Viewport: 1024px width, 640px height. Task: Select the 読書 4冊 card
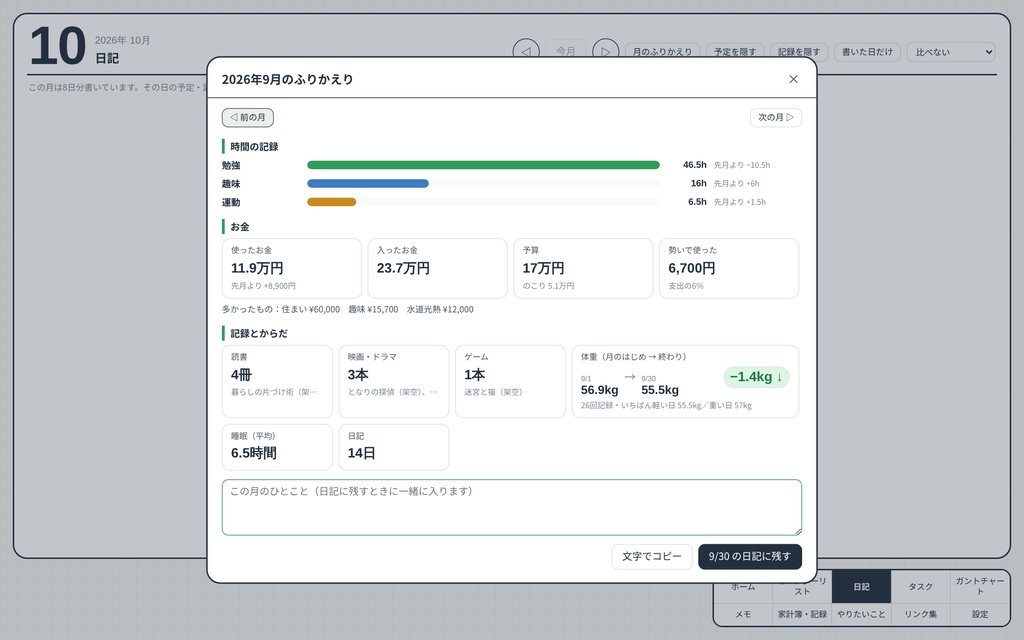coord(277,381)
